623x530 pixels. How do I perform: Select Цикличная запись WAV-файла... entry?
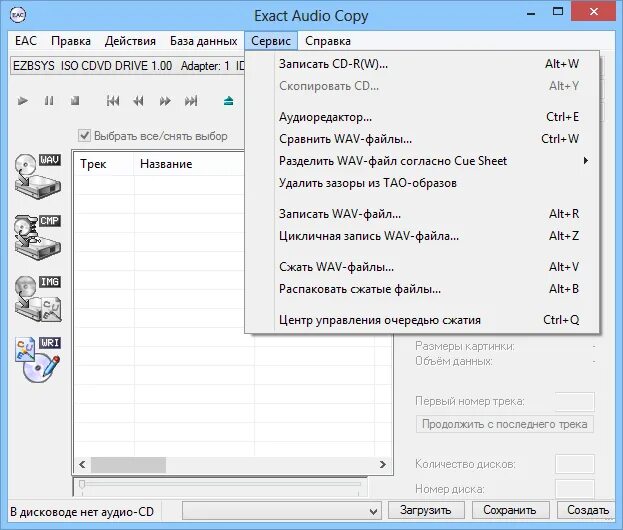[422, 236]
